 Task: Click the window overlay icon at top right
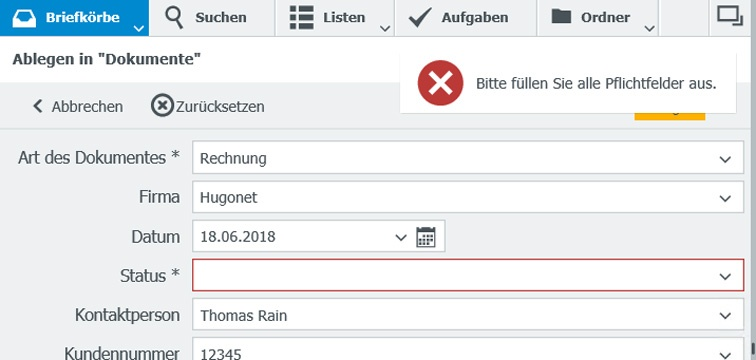730,15
